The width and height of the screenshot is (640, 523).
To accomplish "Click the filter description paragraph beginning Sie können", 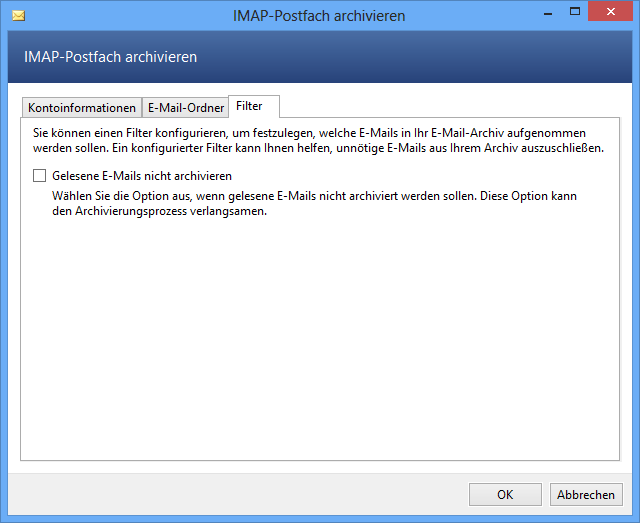I will pyautogui.click(x=318, y=140).
